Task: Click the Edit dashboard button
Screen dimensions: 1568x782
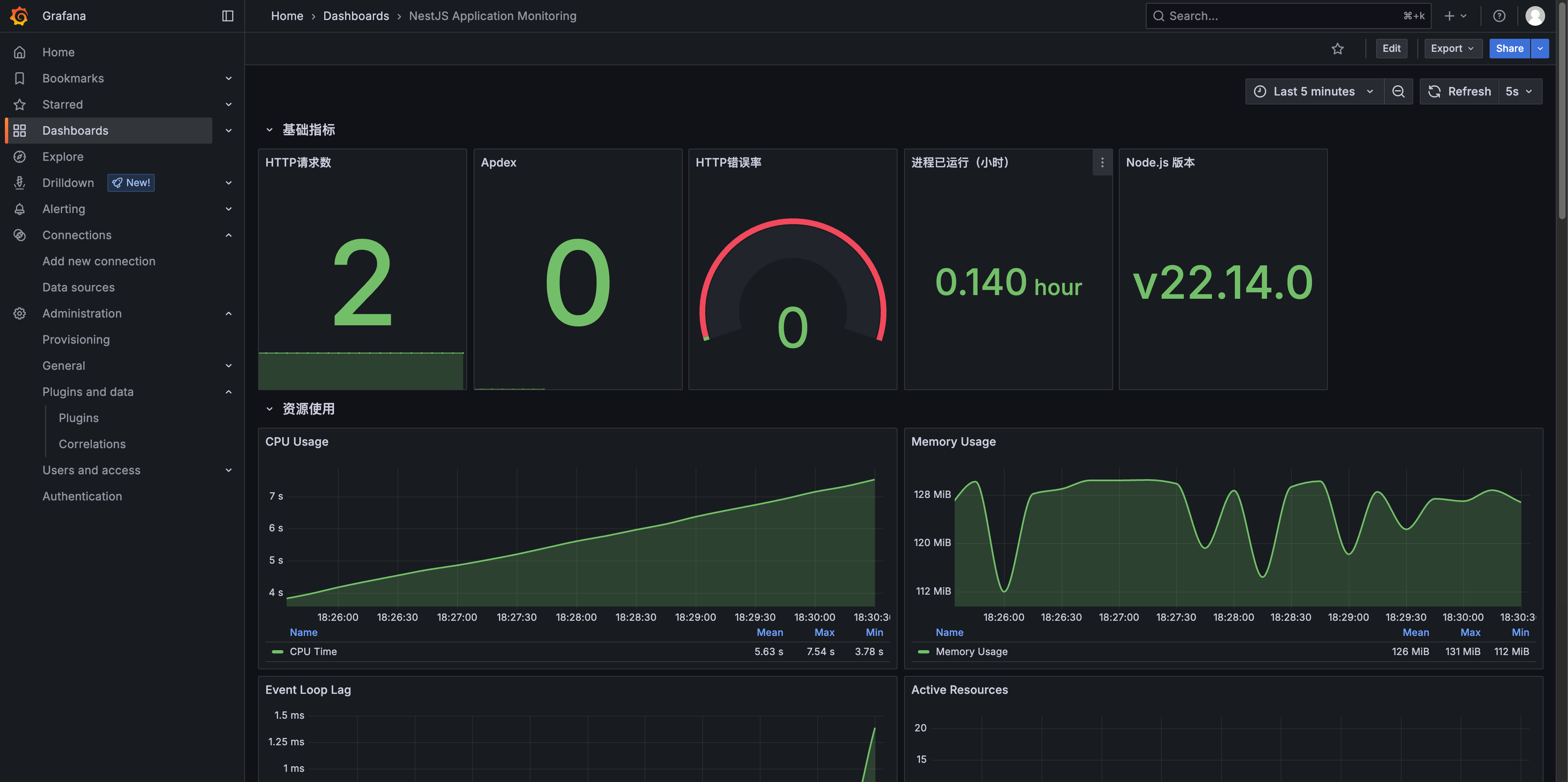Action: [1391, 49]
